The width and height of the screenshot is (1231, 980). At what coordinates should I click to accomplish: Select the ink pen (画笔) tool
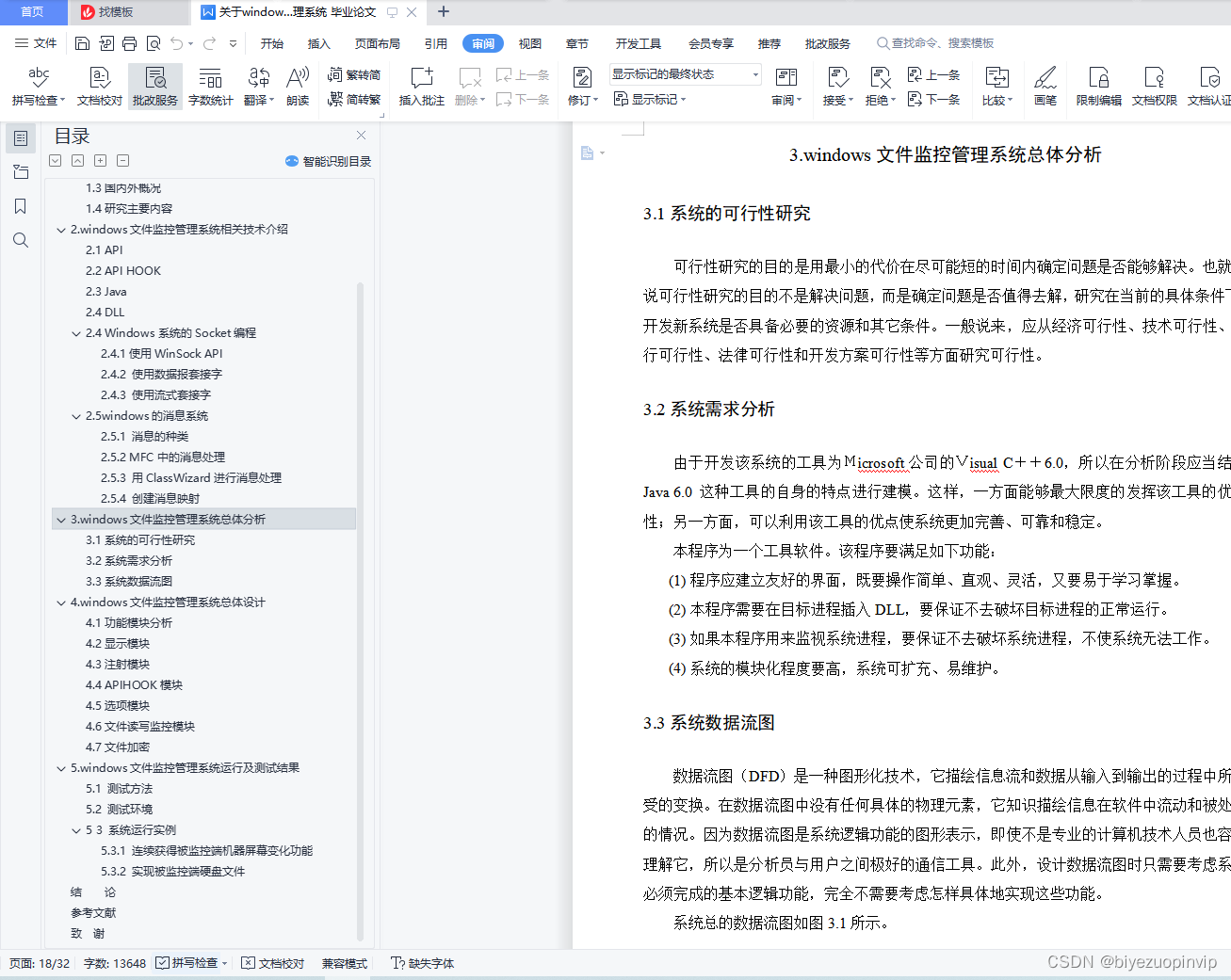tap(1045, 87)
